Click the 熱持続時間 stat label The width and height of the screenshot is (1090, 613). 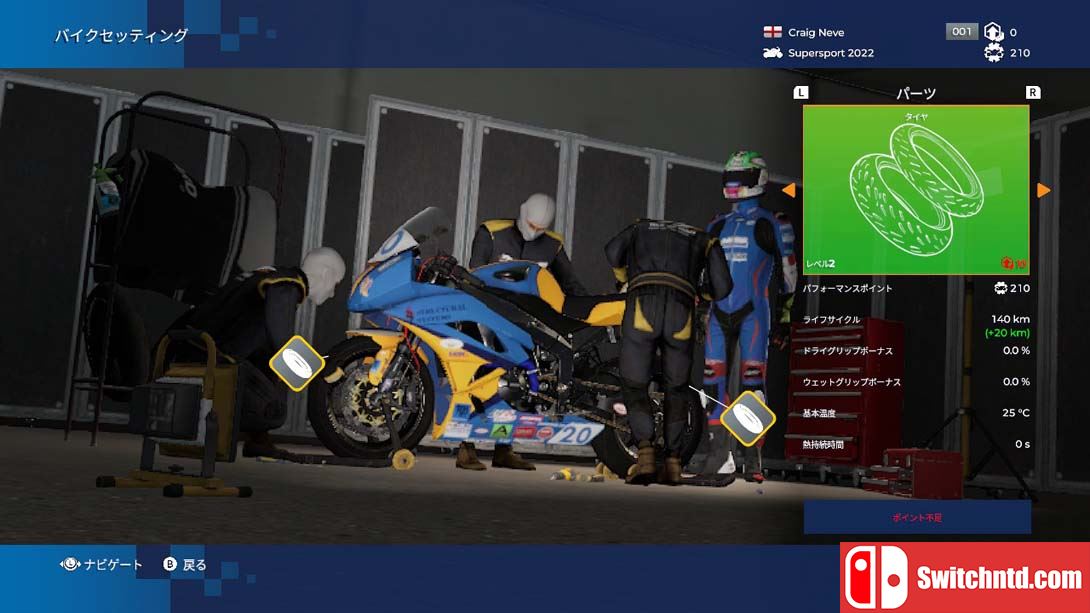[x=823, y=444]
